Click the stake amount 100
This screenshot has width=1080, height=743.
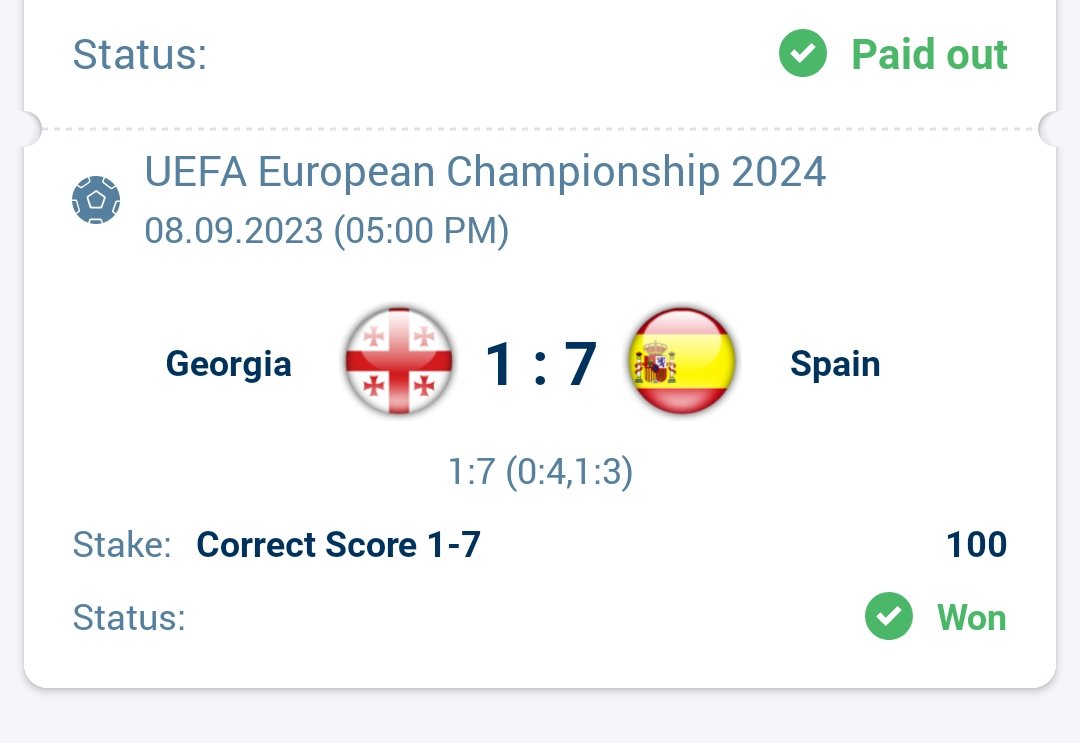click(977, 545)
